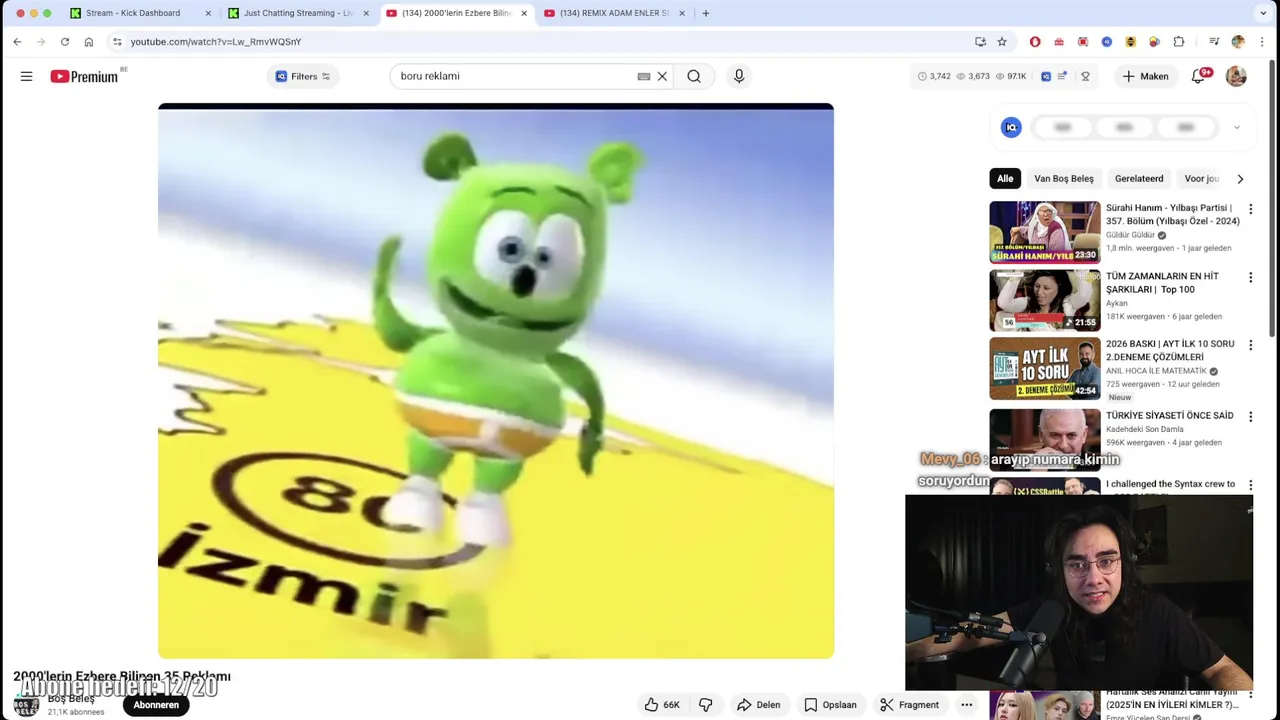This screenshot has width=1280, height=720.
Task: Click the trophy icon in stats bar
Action: (x=1085, y=76)
